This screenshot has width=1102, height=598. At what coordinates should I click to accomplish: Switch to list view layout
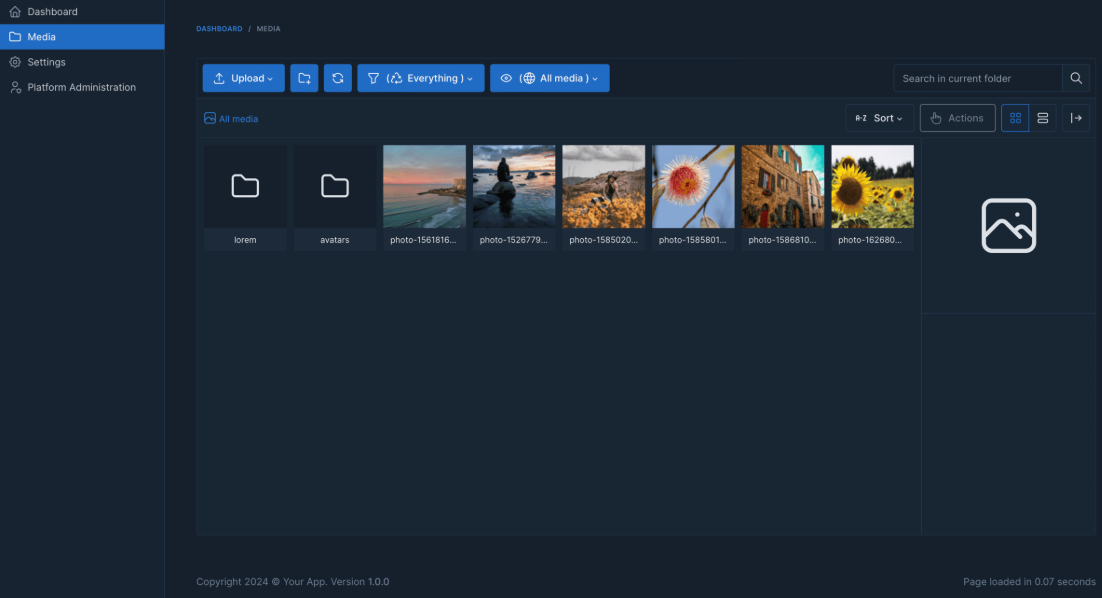[1043, 118]
